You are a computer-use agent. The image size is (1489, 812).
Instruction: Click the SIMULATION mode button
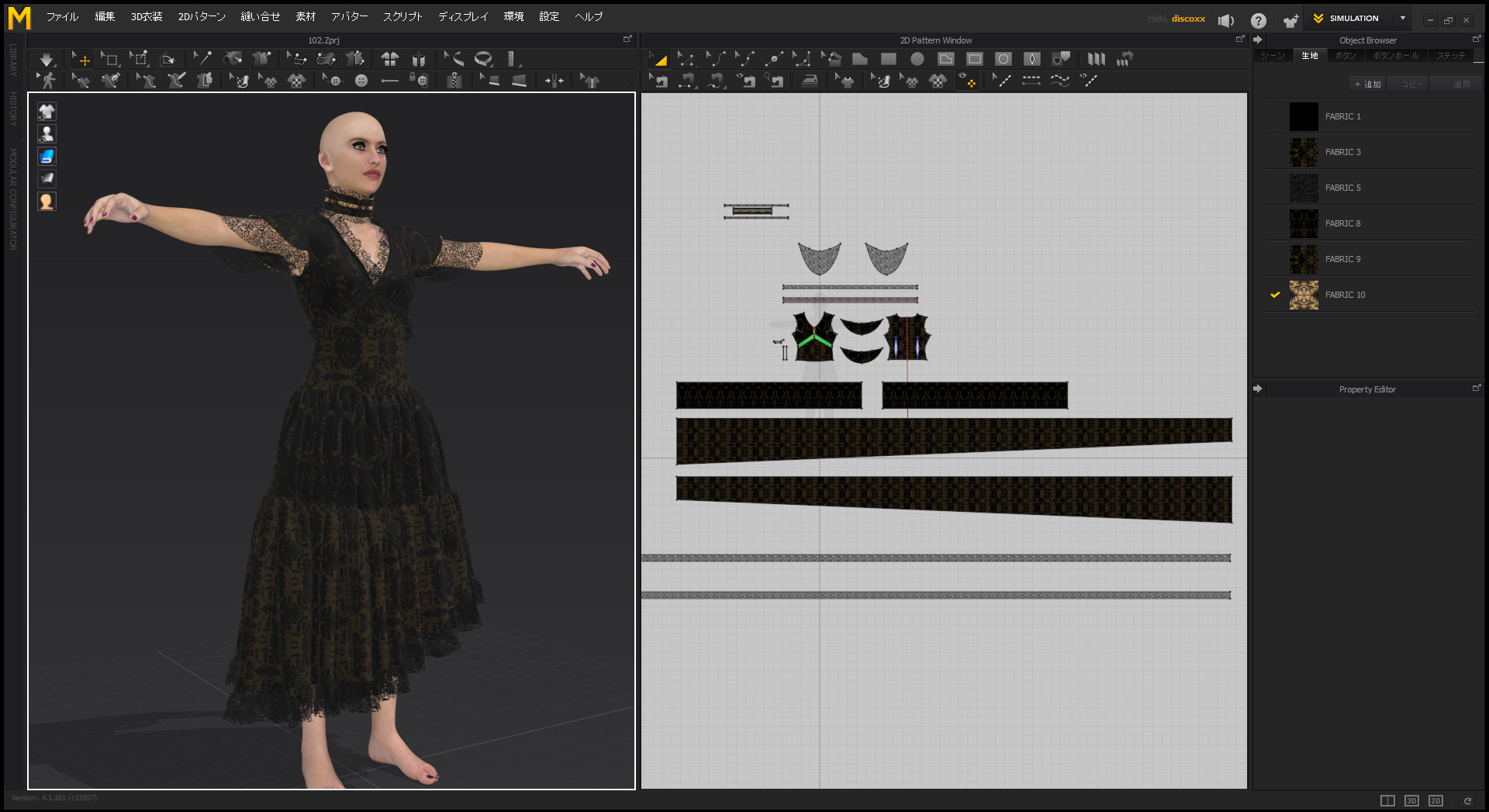click(x=1353, y=19)
